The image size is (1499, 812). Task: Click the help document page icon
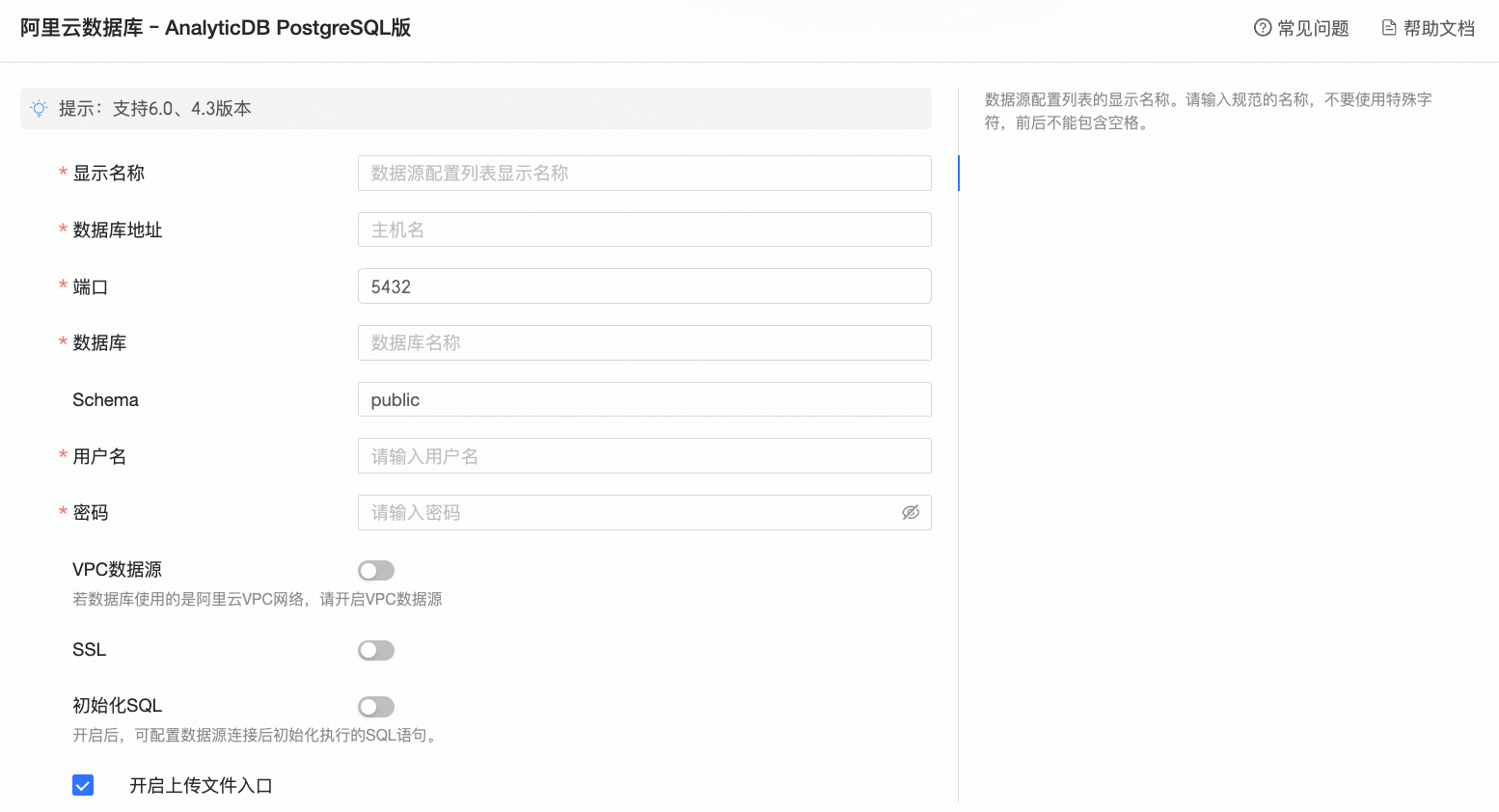[x=1389, y=28]
